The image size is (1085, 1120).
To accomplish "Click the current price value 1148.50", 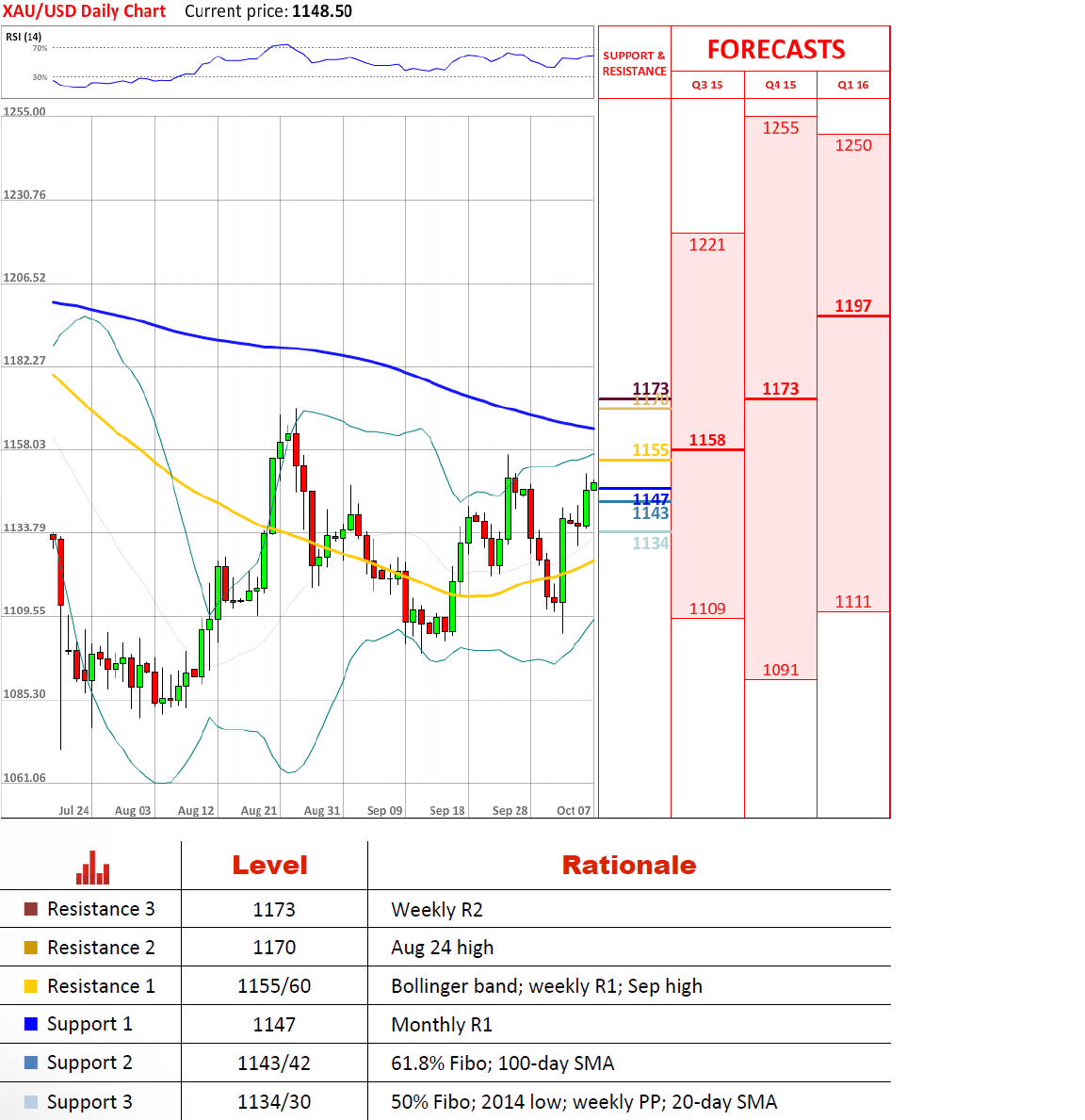I will click(x=322, y=11).
